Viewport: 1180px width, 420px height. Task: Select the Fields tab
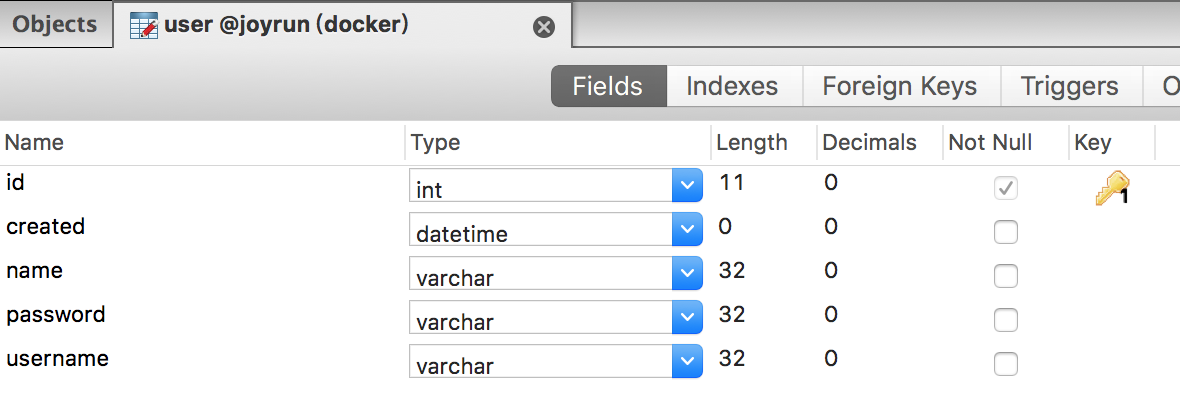point(607,87)
